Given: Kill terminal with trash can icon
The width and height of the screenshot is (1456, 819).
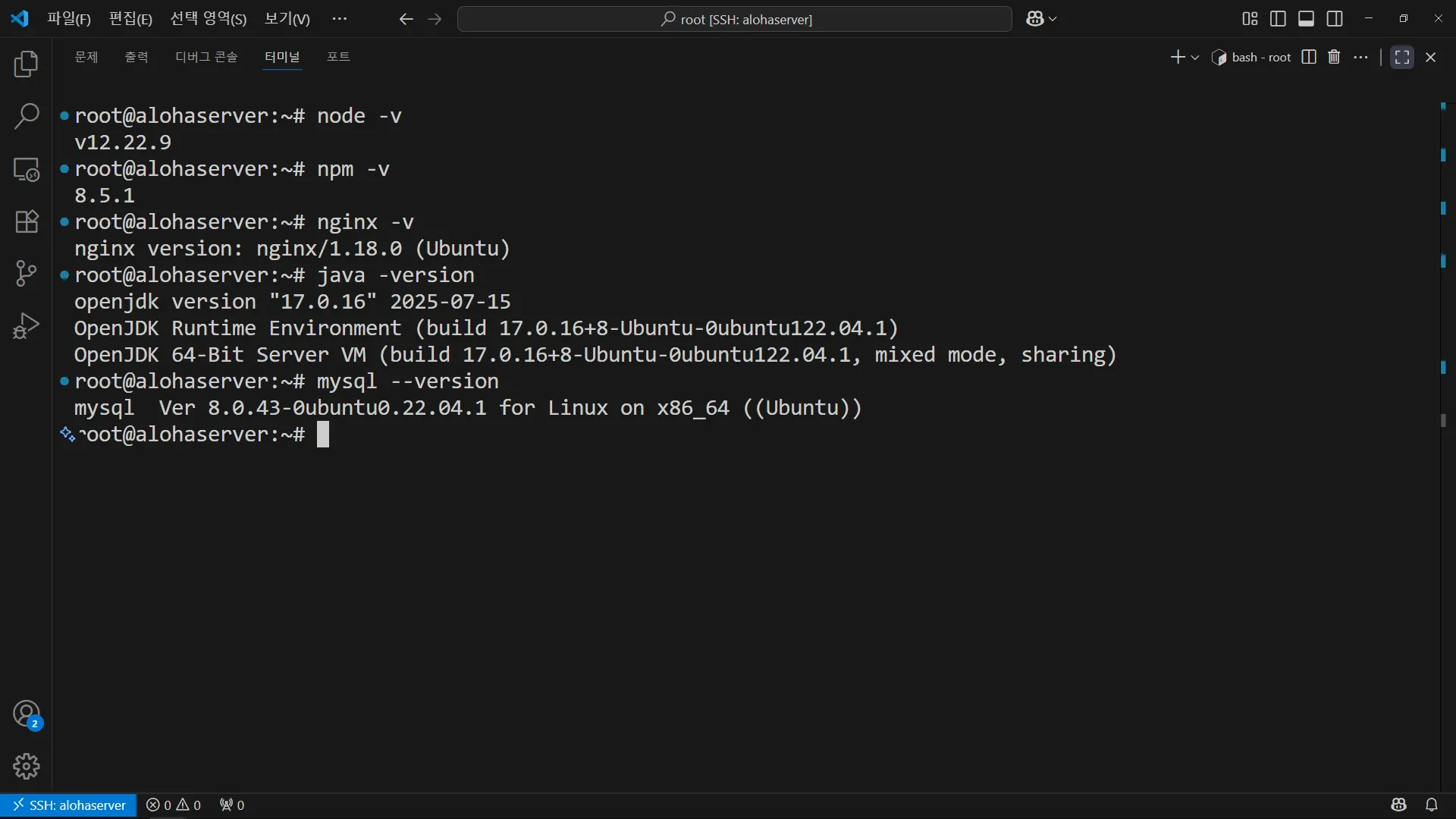Looking at the screenshot, I should pos(1334,57).
